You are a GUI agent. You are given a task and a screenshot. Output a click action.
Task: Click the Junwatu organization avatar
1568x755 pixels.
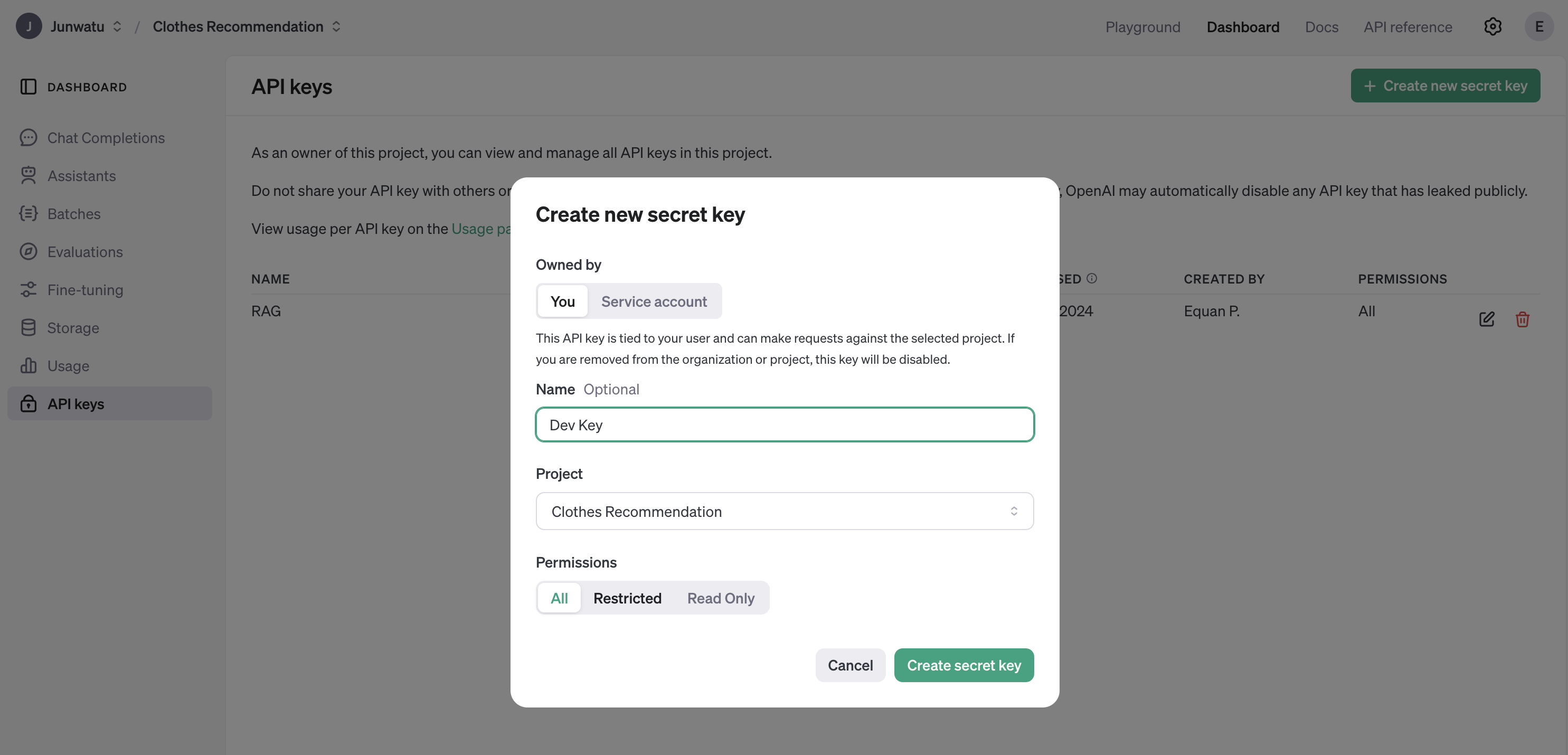click(29, 27)
